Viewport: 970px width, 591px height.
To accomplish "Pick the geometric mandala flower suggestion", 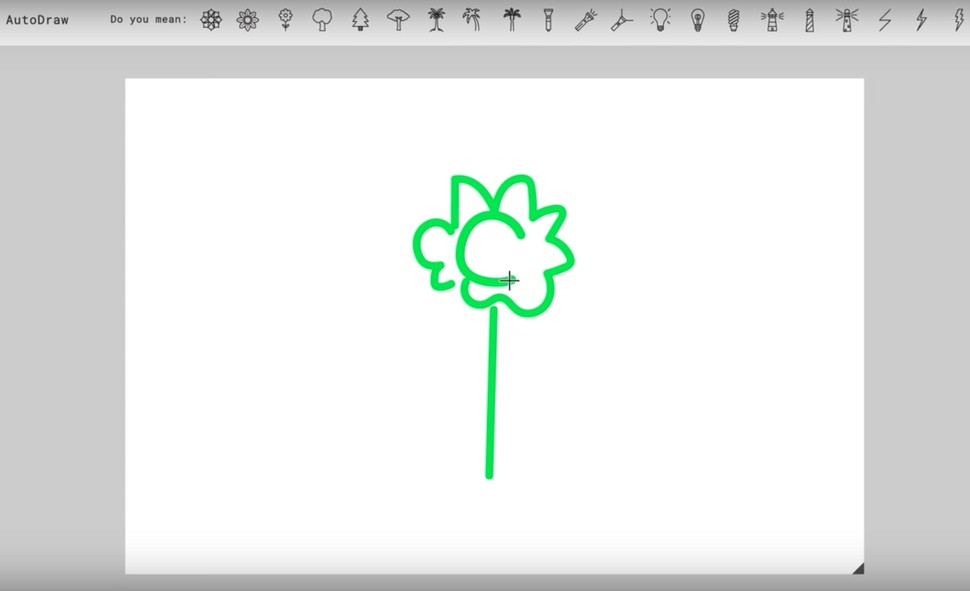I will [211, 20].
